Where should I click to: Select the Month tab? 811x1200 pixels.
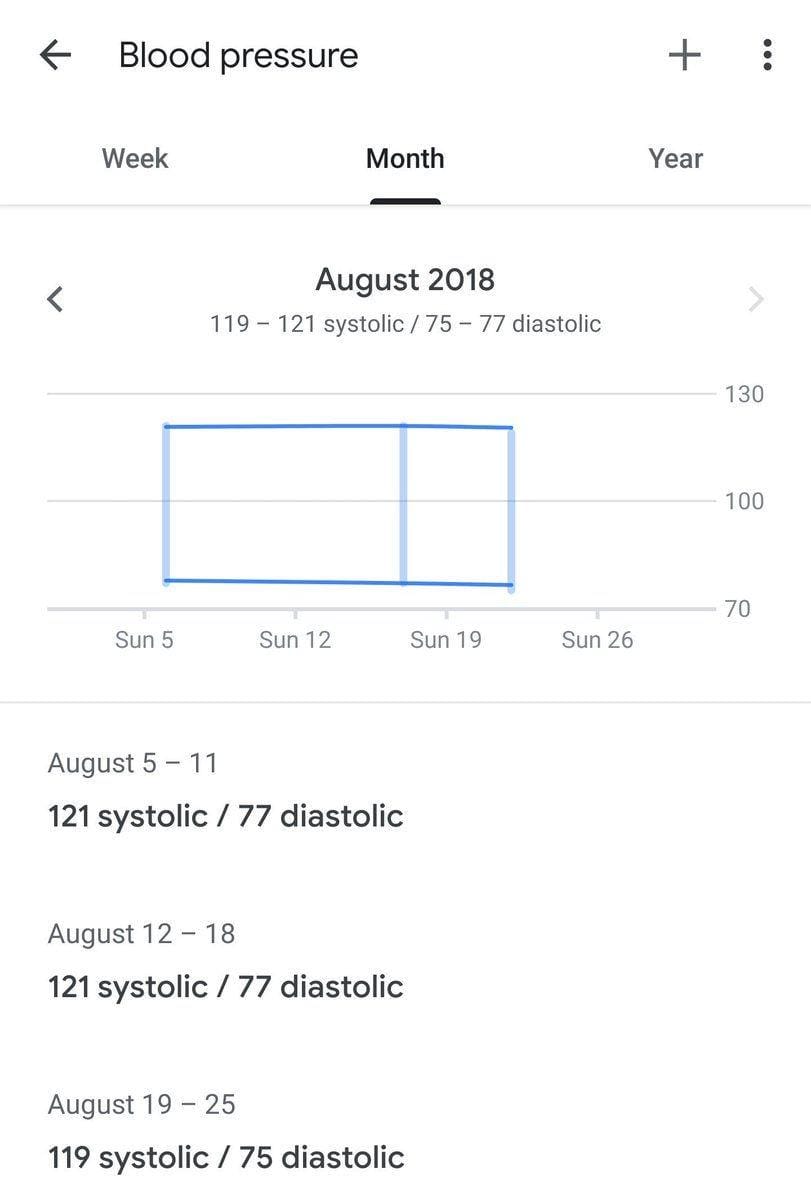(x=405, y=159)
